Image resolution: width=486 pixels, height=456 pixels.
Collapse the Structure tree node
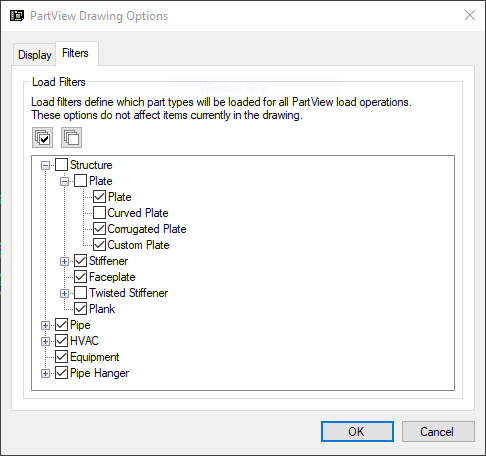(45, 165)
